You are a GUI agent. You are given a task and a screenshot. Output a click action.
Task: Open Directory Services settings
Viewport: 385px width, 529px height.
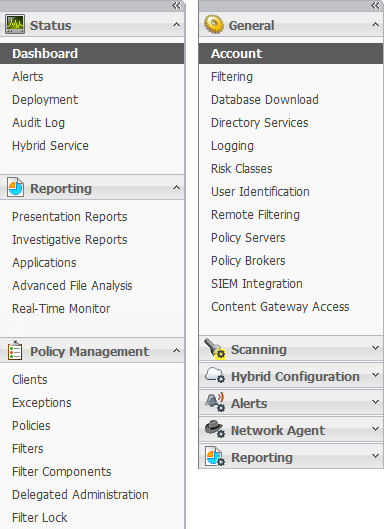pos(259,123)
